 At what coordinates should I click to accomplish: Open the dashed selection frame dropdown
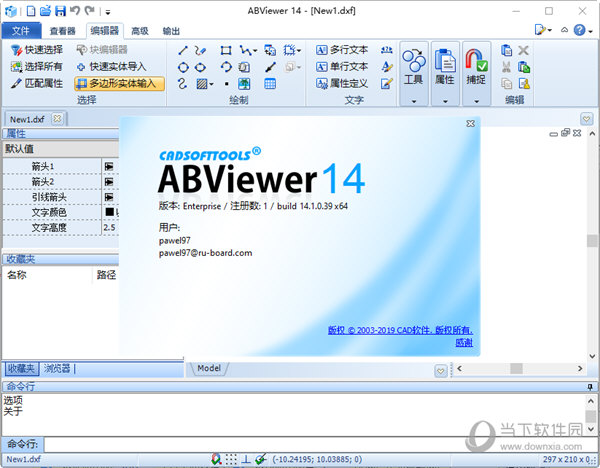299,51
